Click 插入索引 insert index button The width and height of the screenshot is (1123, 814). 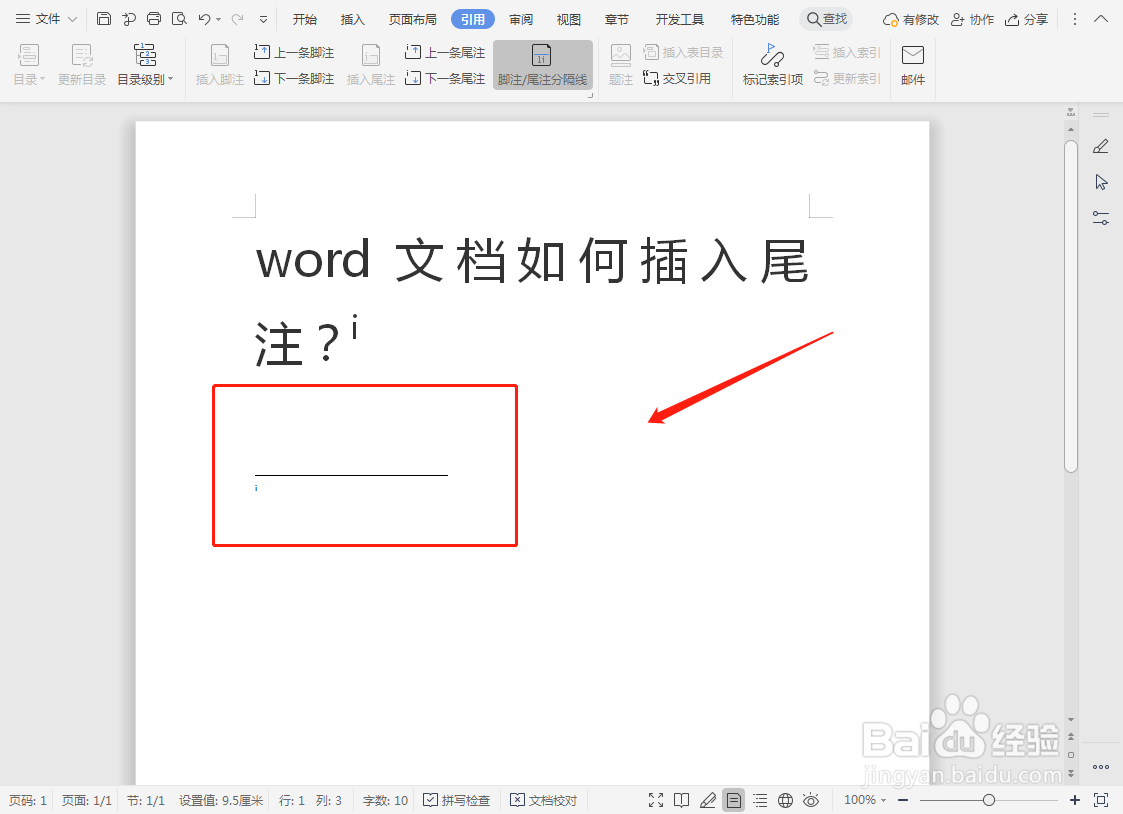tap(847, 52)
